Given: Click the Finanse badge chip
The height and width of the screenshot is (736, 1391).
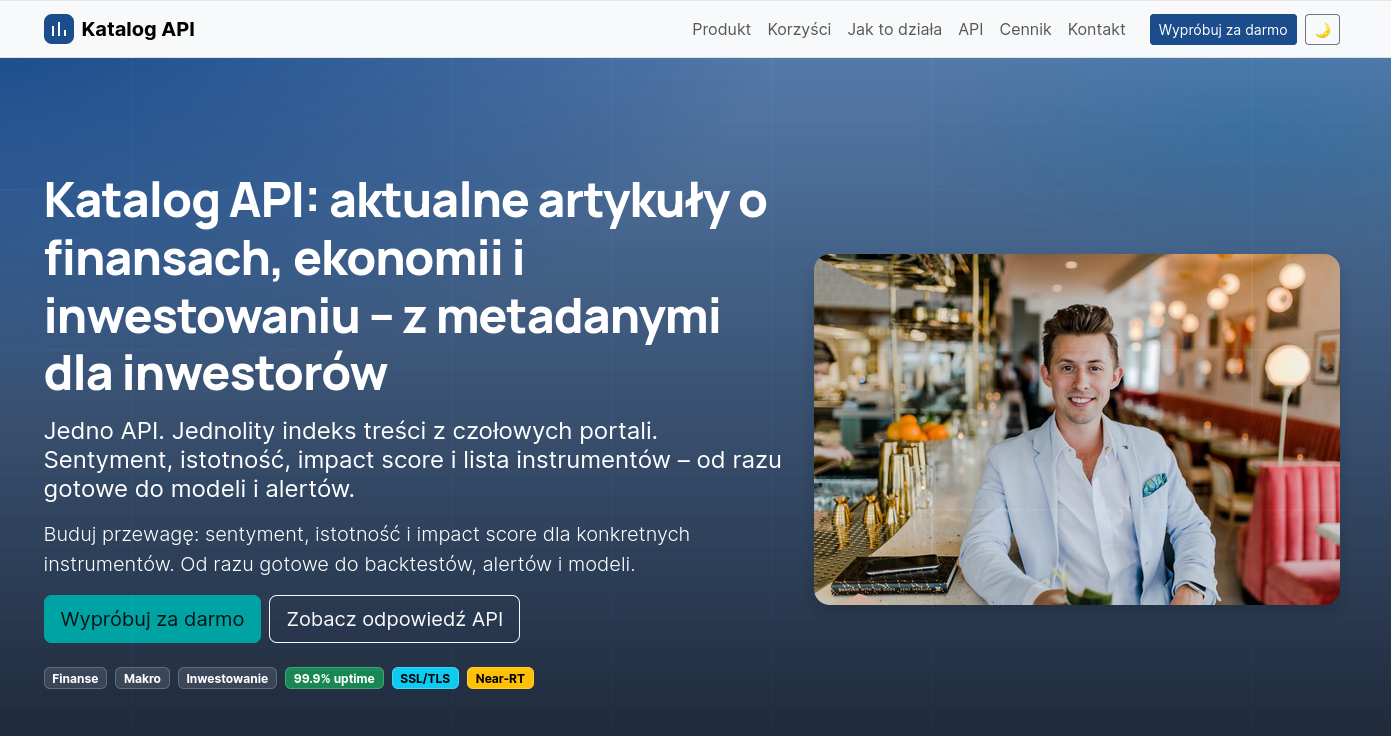Looking at the screenshot, I should tap(75, 678).
